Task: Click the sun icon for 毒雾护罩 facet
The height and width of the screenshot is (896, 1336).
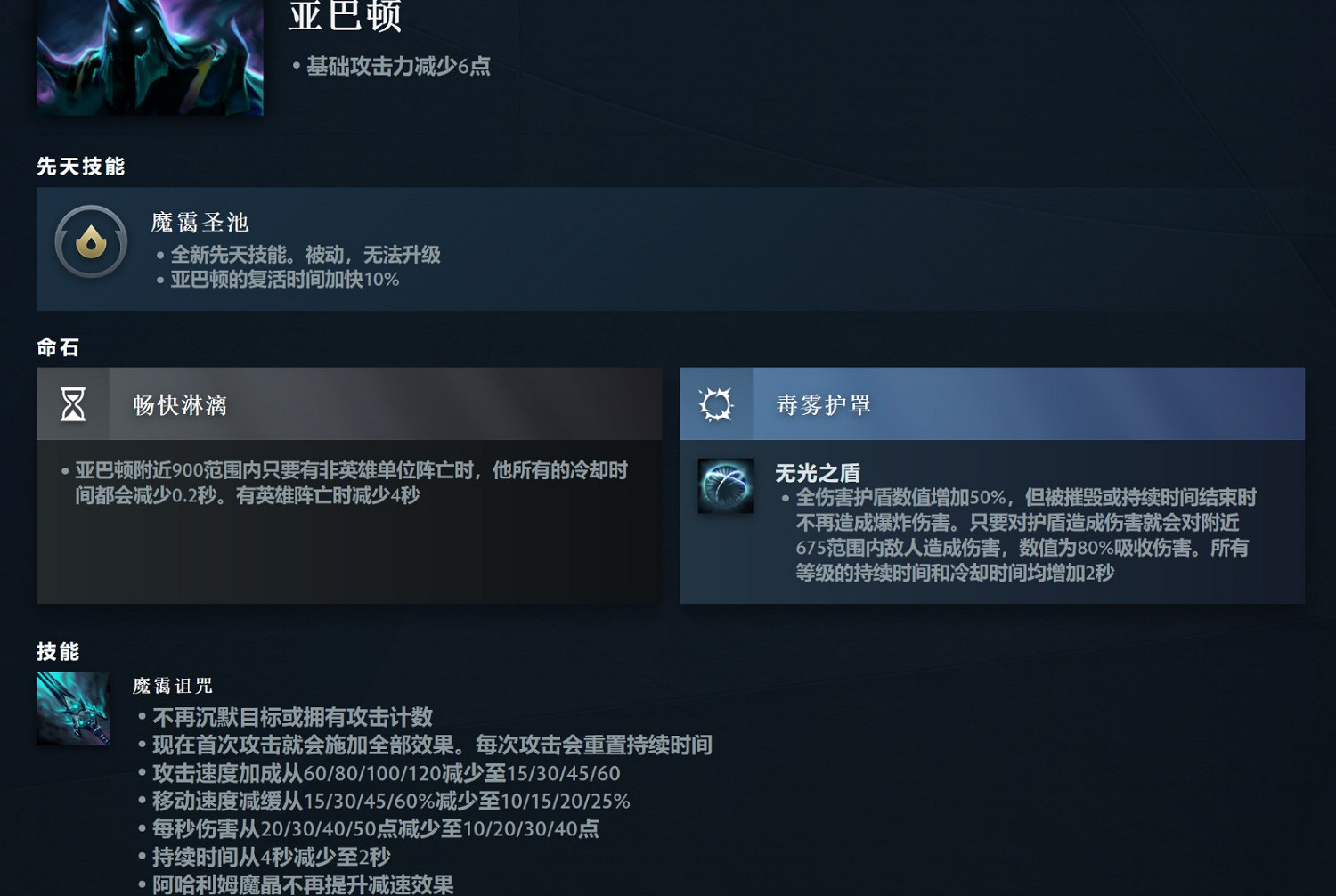Action: click(719, 403)
